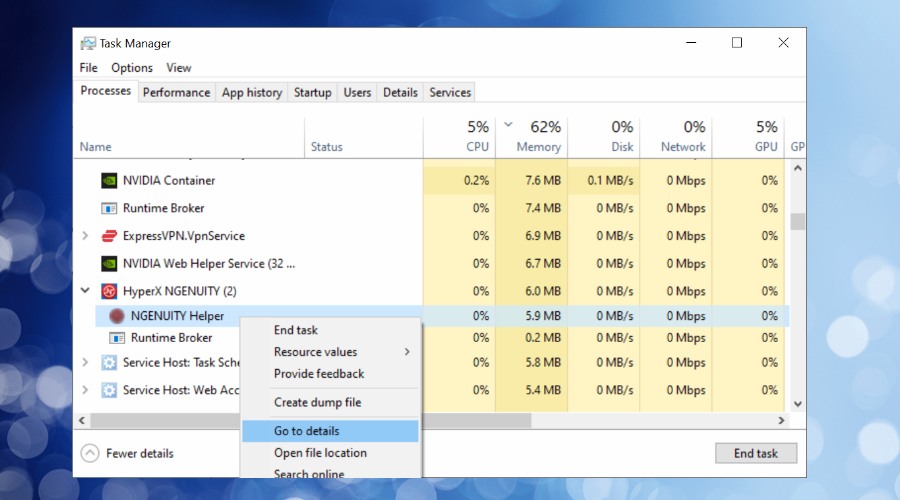Sort by the Status column header
This screenshot has width=900, height=500.
tap(364, 138)
